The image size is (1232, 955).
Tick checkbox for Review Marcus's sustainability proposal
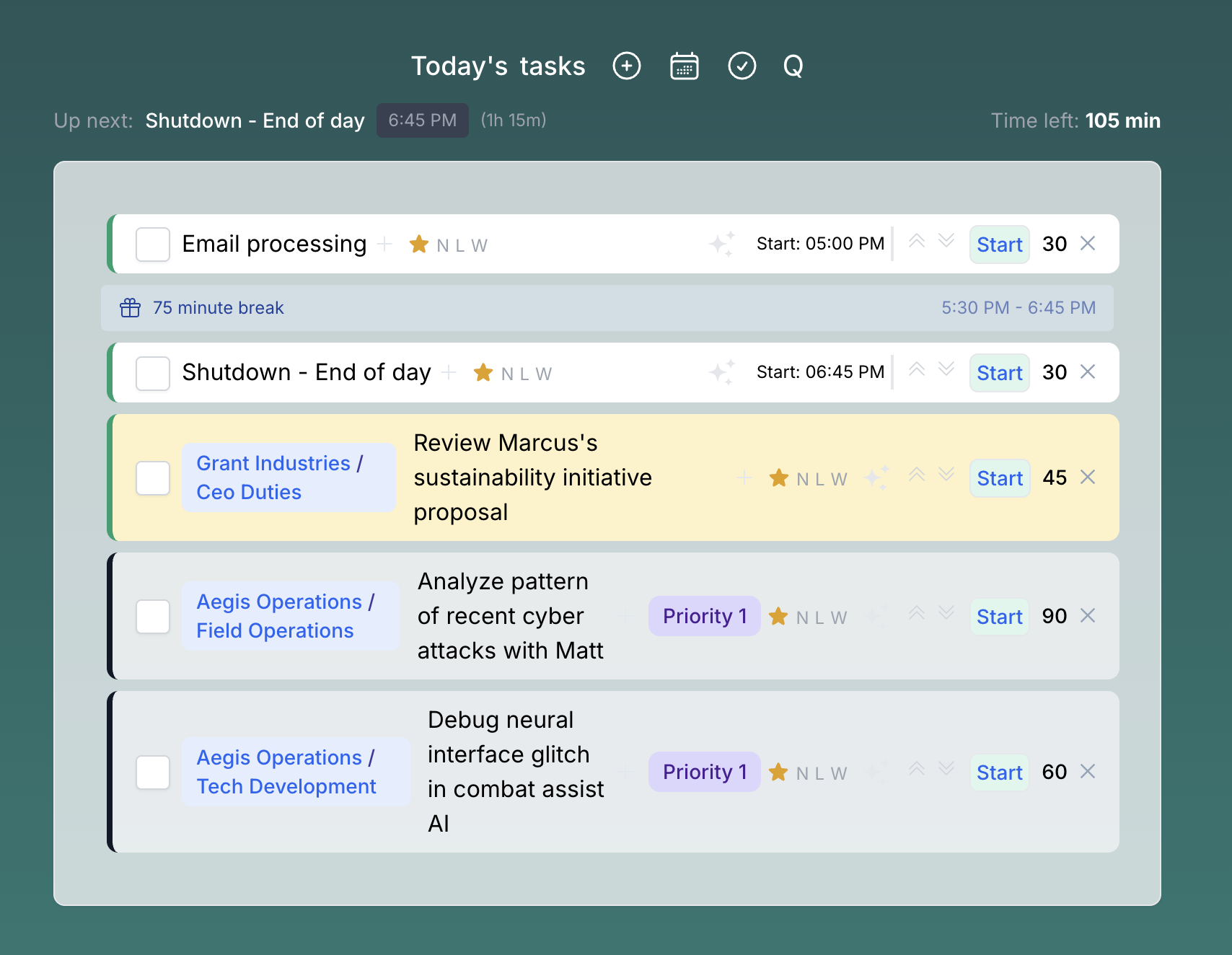tap(153, 478)
